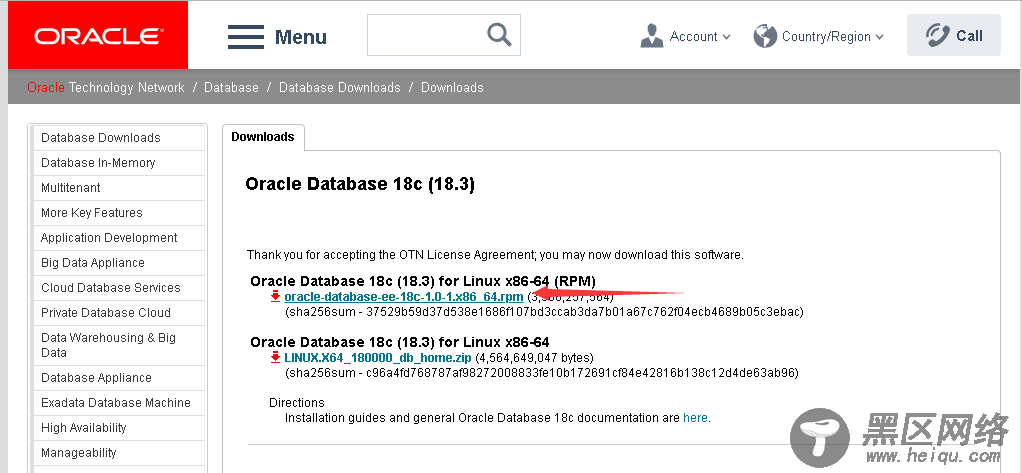Image resolution: width=1022 pixels, height=473 pixels.
Task: Click the '4,564,649,047 bytes' size text
Action: click(534, 358)
